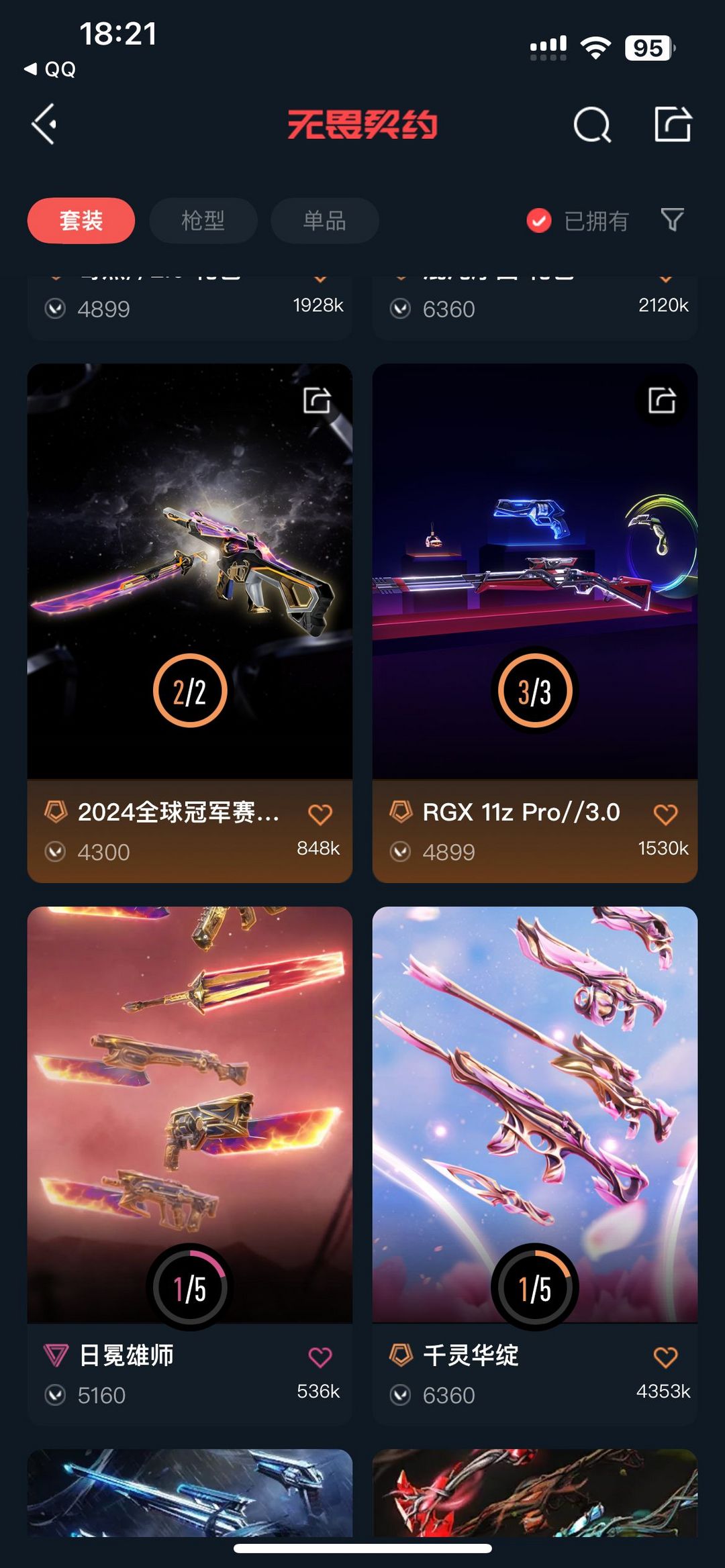Image resolution: width=725 pixels, height=1568 pixels.
Task: Open the 2/2 progress ring
Action: point(190,691)
